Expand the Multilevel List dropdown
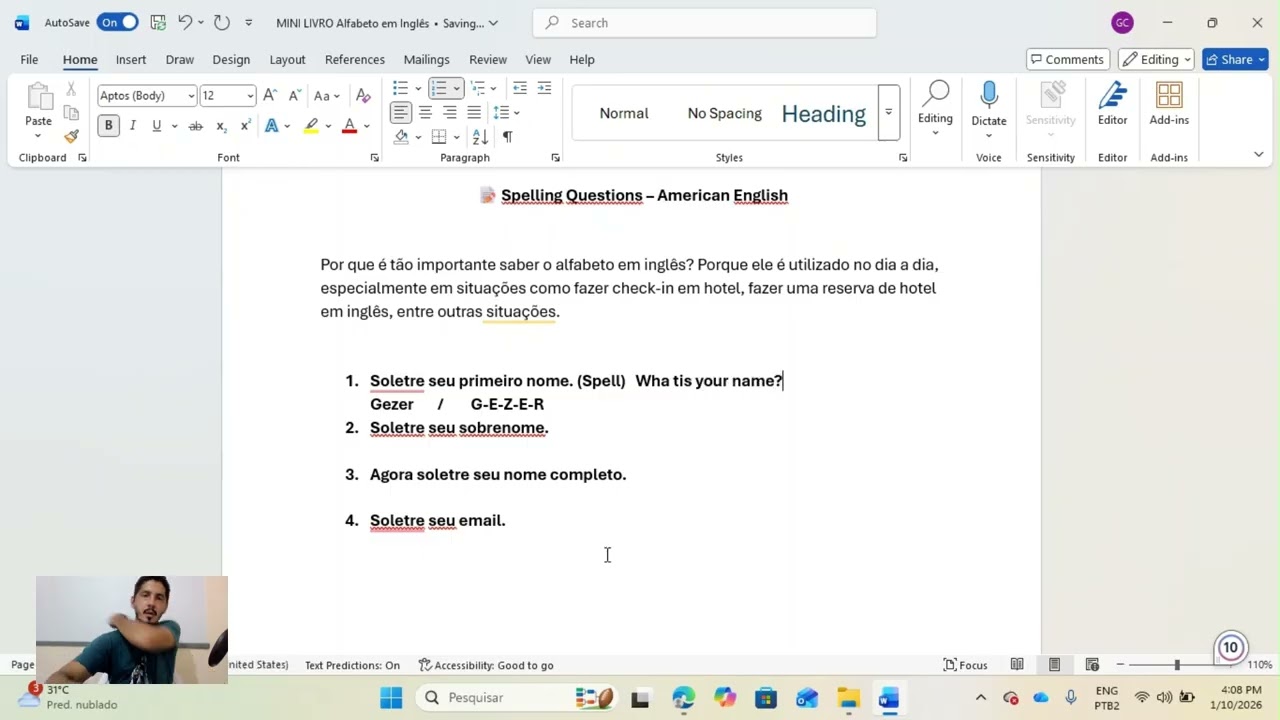Viewport: 1280px width, 720px height. pos(493,88)
